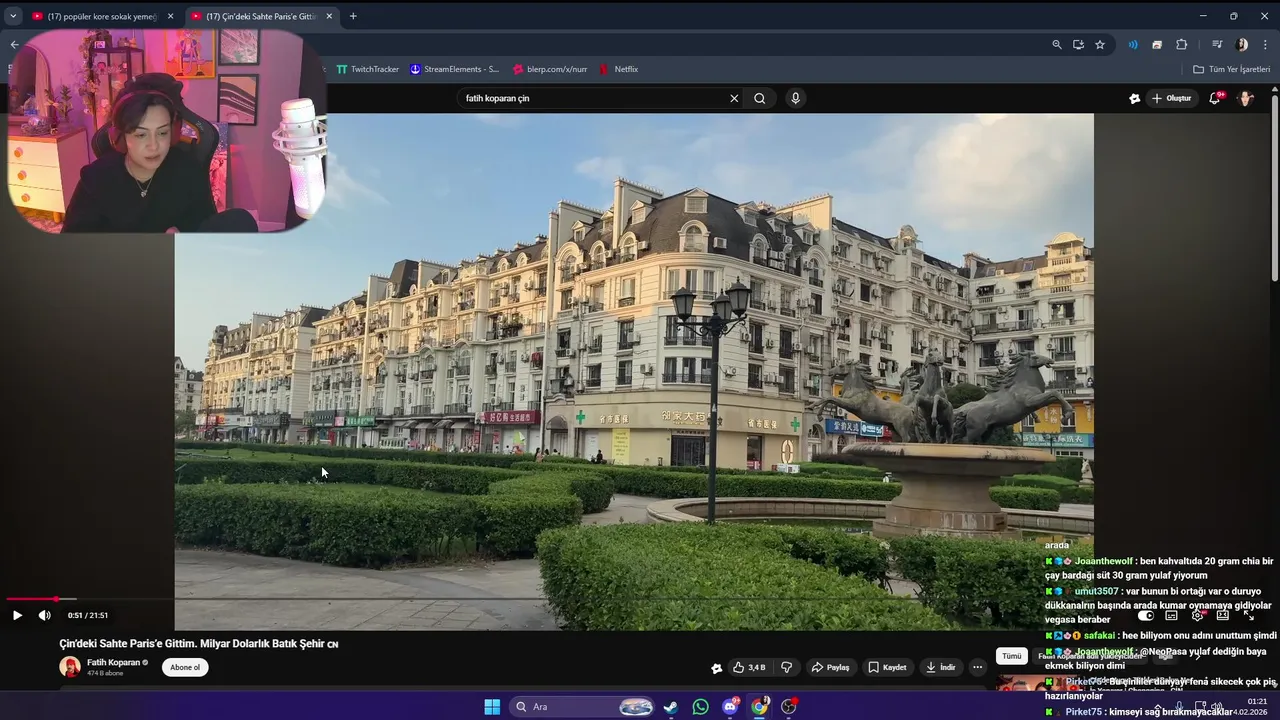Viewport: 1280px width, 720px height.
Task: Click the Oluştur create button
Action: [x=1171, y=98]
